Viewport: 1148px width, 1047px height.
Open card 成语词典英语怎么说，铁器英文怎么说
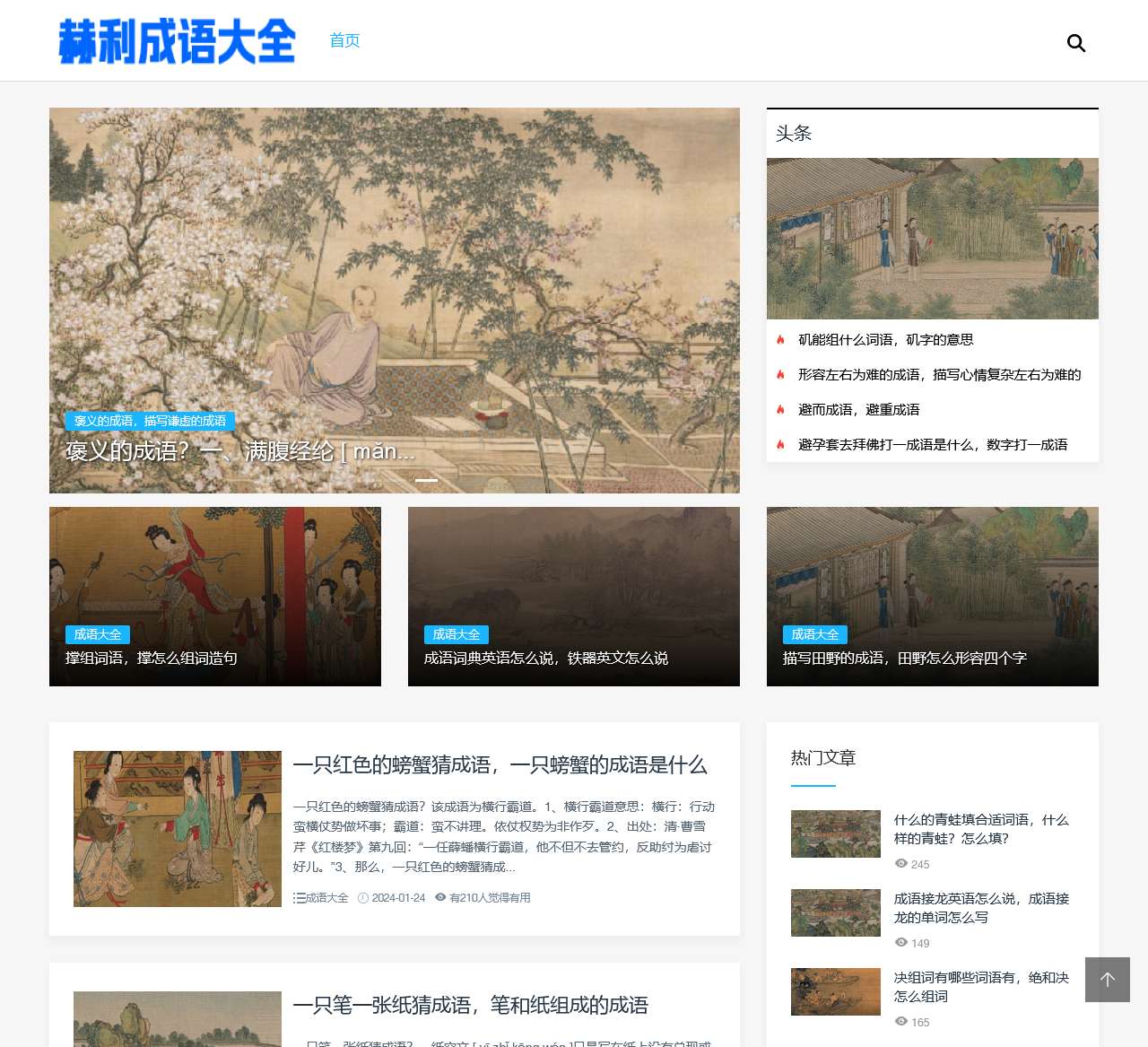point(546,659)
